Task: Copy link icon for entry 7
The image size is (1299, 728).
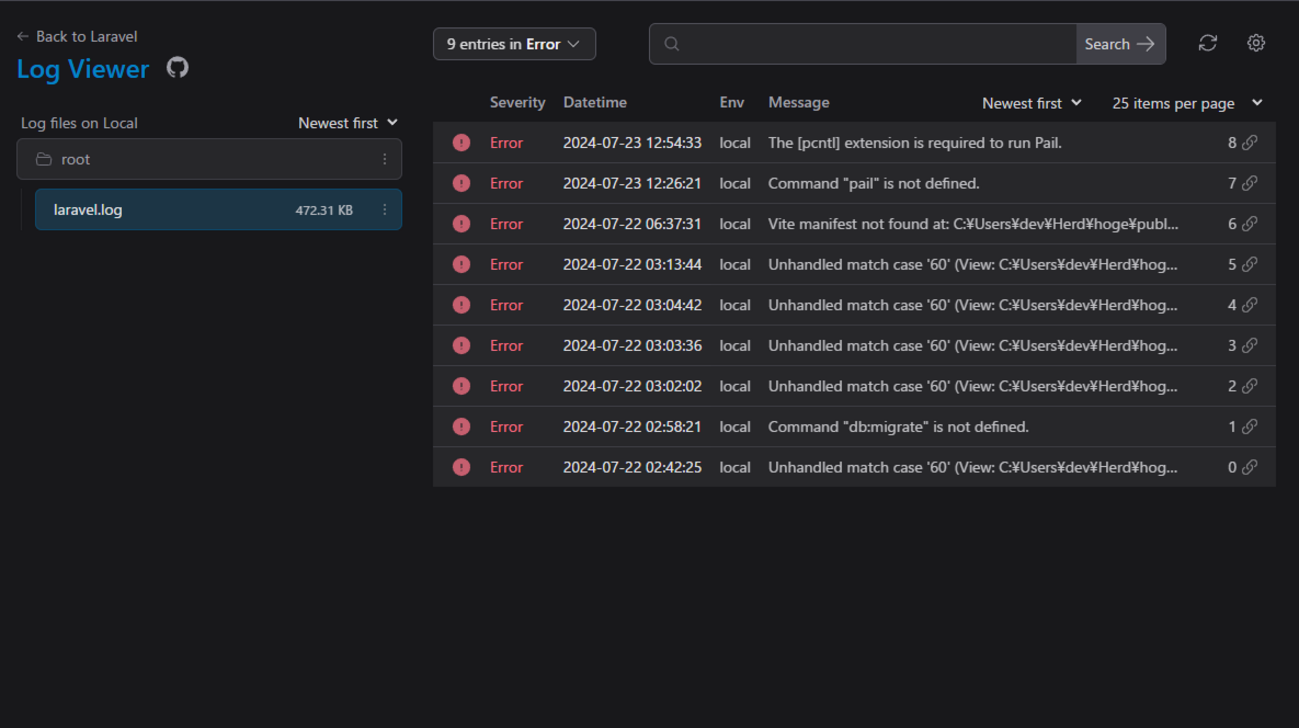Action: point(1250,183)
